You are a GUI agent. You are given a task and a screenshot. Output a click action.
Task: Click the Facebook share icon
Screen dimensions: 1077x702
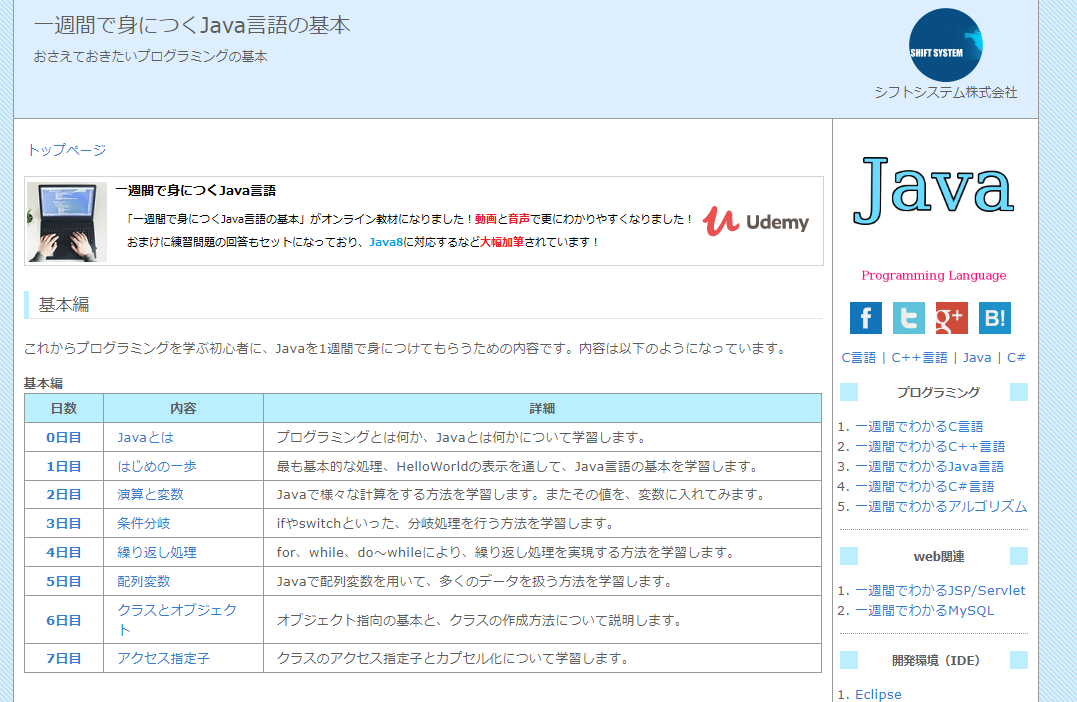point(865,318)
